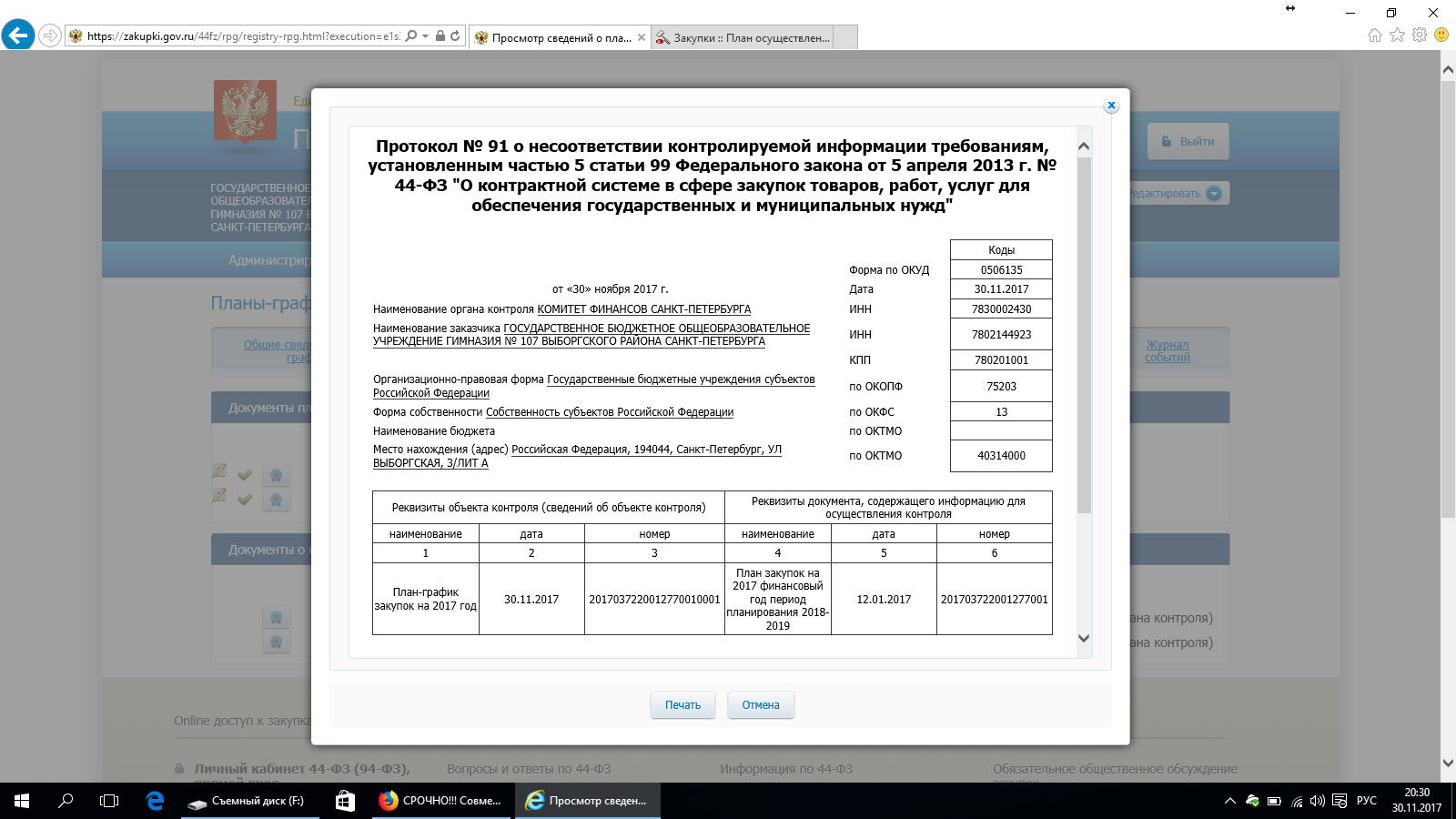
Task: Click the Выйти button in the background page
Action: click(1188, 142)
